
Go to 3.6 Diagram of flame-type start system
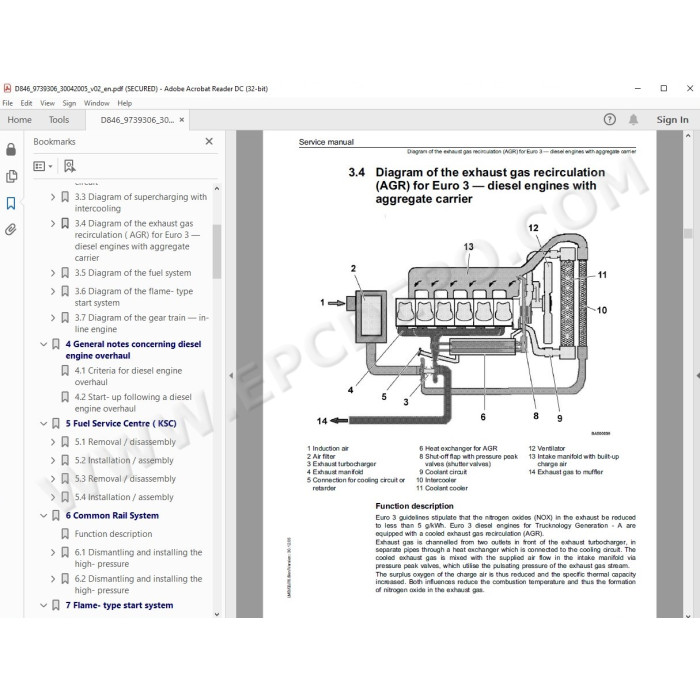tap(133, 297)
